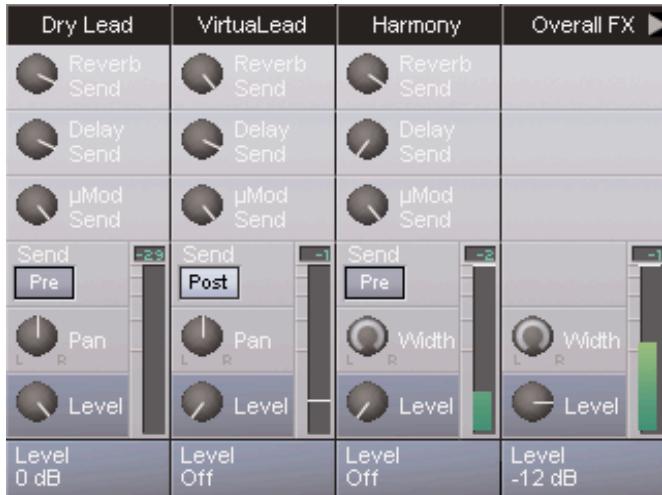
Task: Click the VirtuaLead Pan knob
Action: click(202, 337)
